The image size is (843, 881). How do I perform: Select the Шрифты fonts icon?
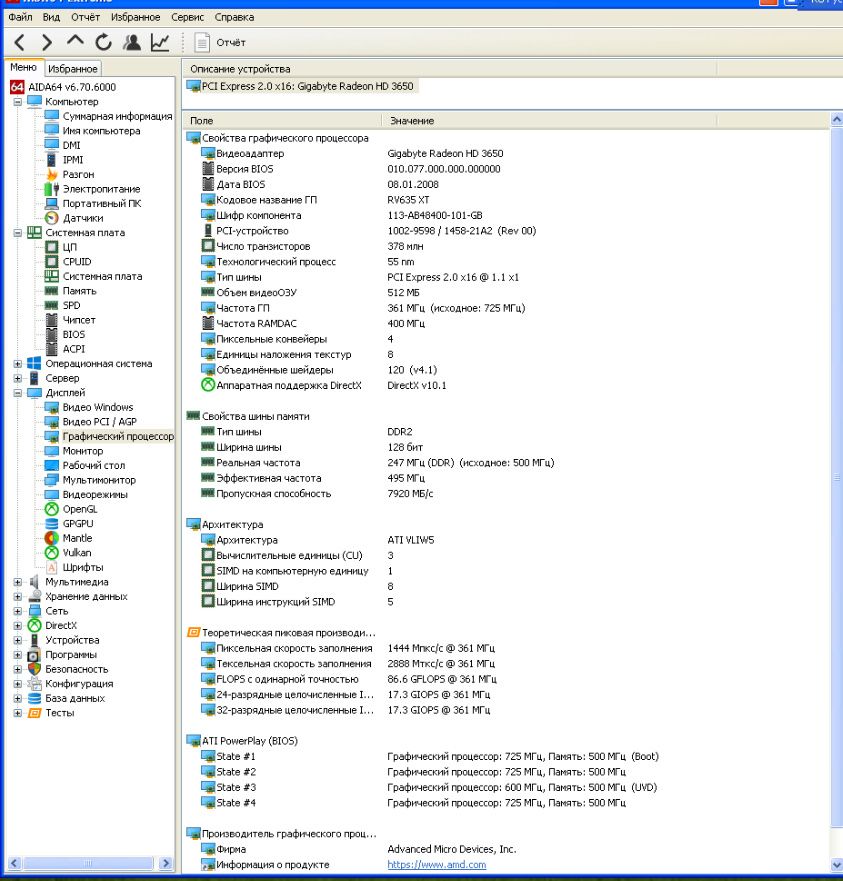[52, 567]
